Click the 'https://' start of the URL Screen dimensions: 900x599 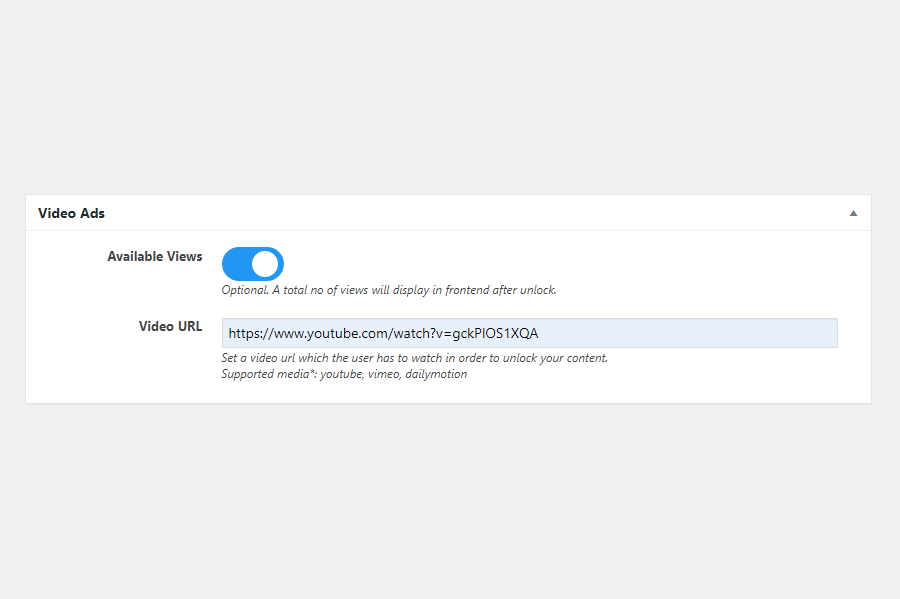(x=250, y=333)
